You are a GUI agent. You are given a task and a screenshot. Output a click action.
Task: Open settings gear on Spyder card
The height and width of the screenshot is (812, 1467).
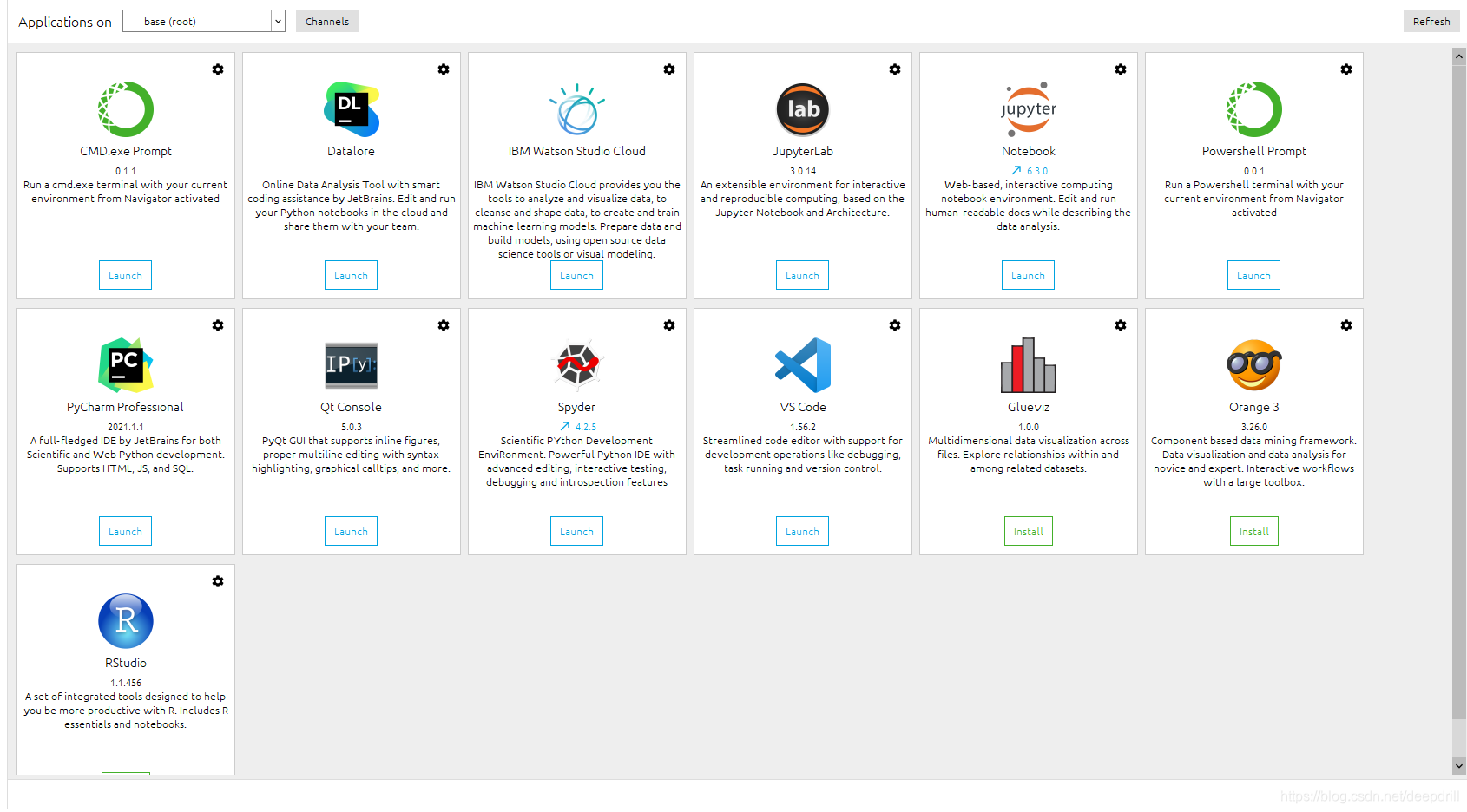pyautogui.click(x=669, y=325)
